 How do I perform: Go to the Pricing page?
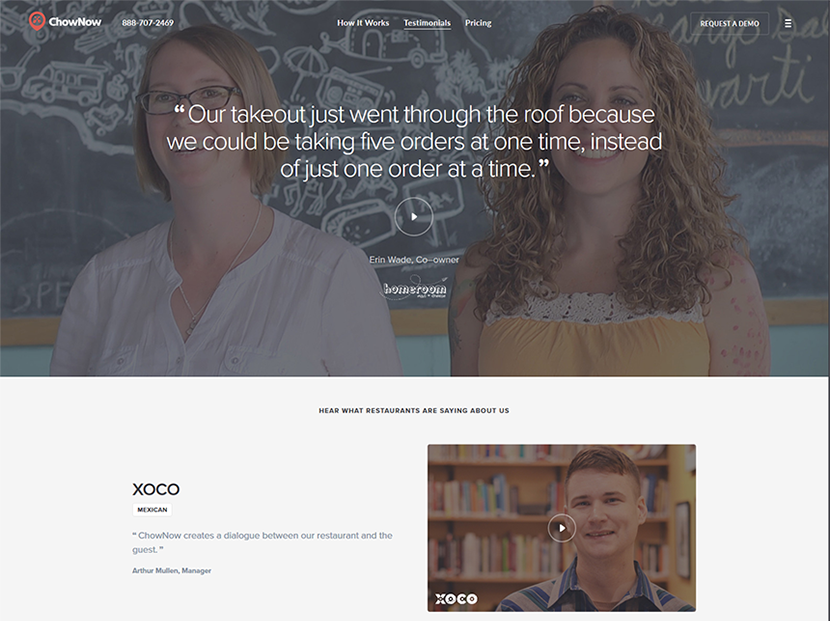(478, 23)
